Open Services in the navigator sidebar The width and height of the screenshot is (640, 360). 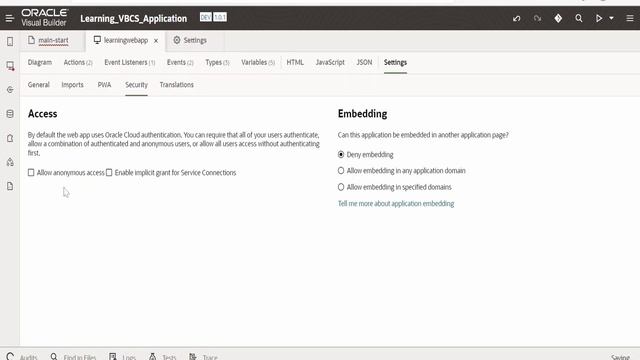point(10,90)
